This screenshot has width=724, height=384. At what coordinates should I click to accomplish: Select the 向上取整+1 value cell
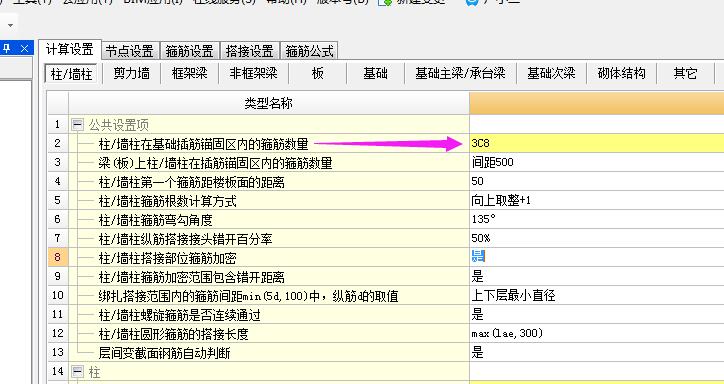(x=597, y=200)
